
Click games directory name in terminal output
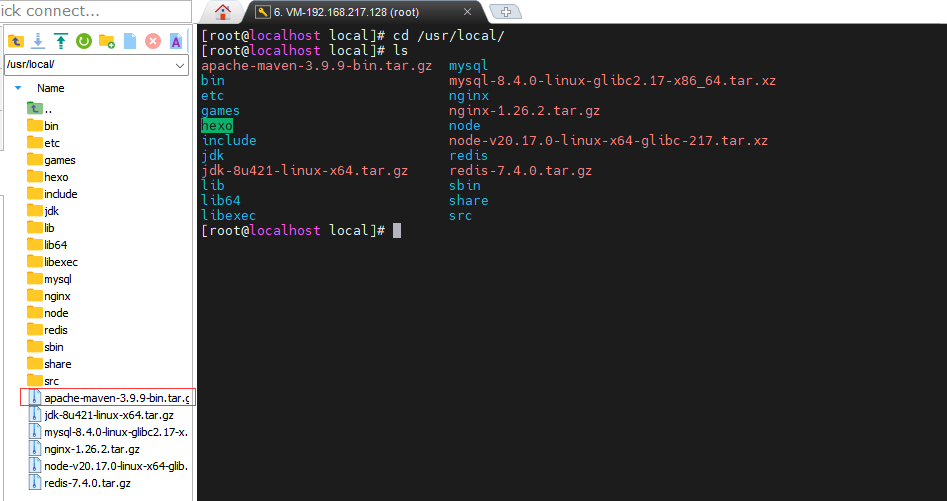220,110
